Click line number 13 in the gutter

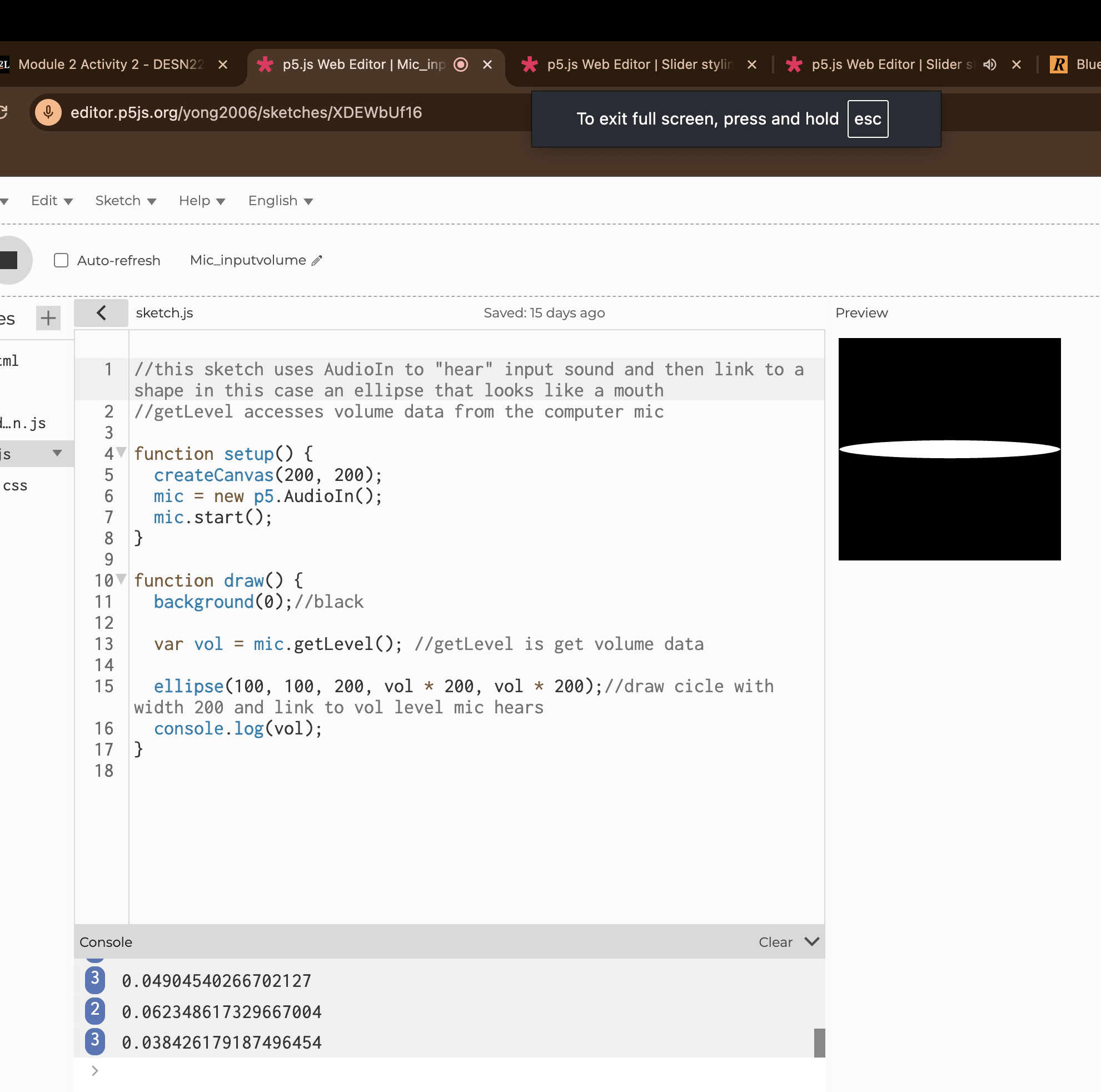104,644
